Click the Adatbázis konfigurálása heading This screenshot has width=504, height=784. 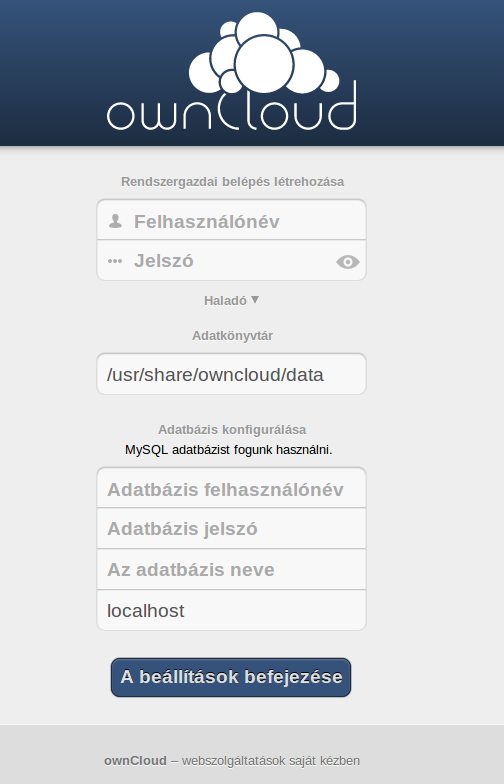click(232, 430)
